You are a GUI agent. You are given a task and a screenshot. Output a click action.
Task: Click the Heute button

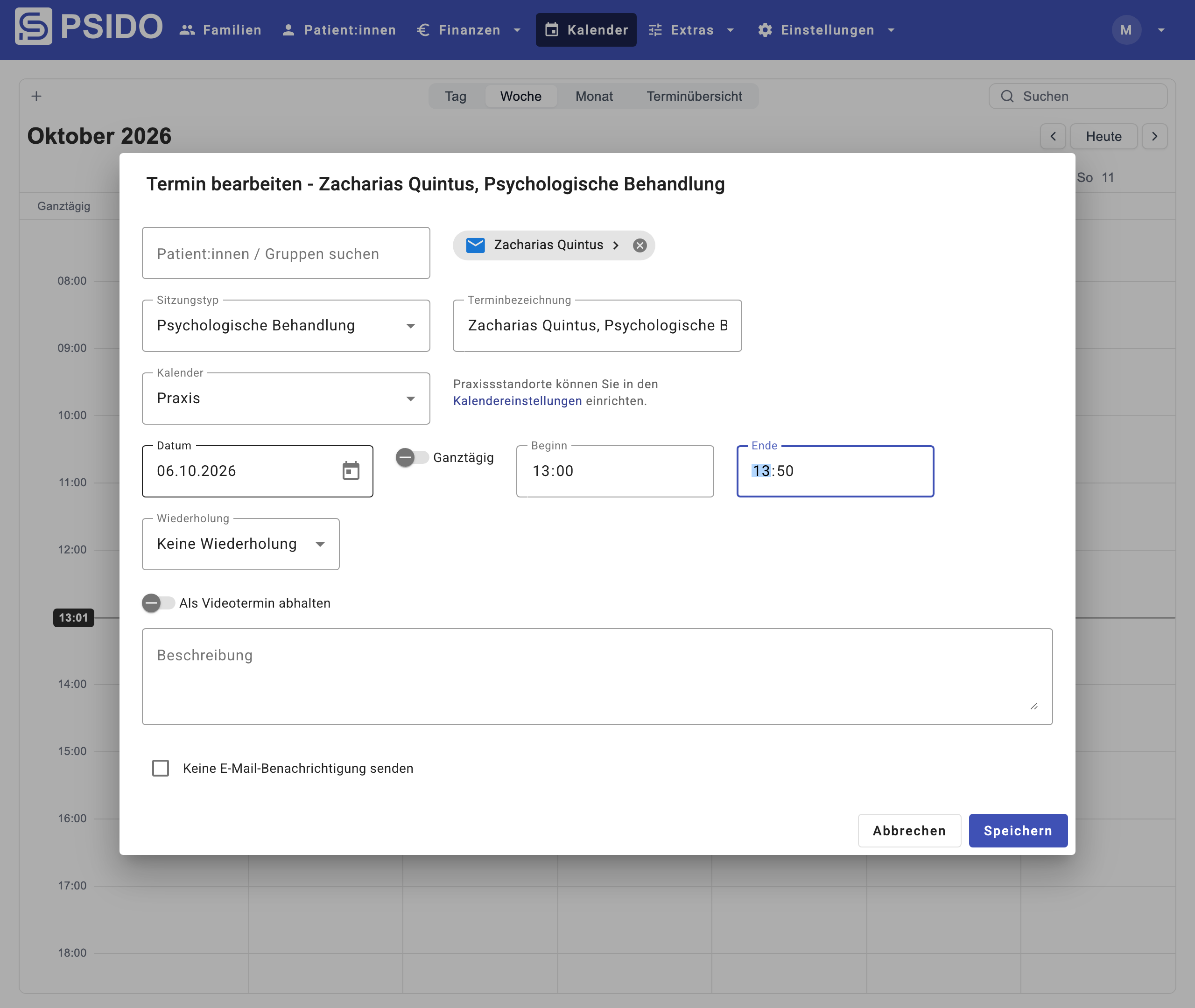point(1104,137)
